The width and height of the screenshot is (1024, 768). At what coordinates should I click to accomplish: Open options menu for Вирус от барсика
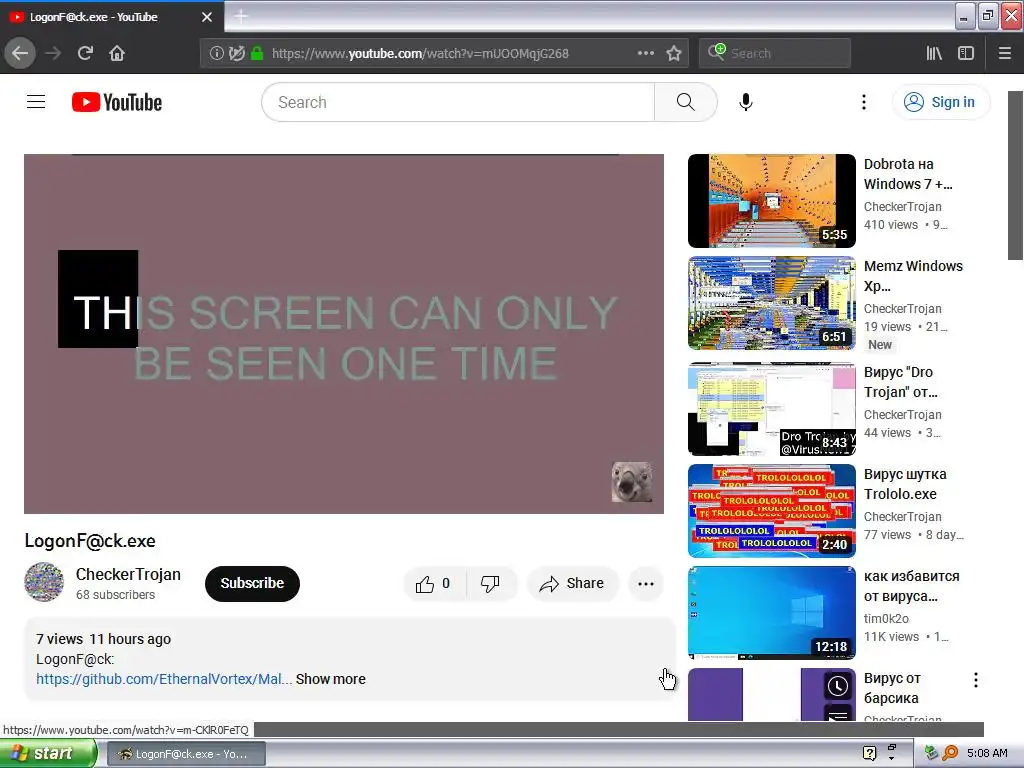[x=976, y=680]
